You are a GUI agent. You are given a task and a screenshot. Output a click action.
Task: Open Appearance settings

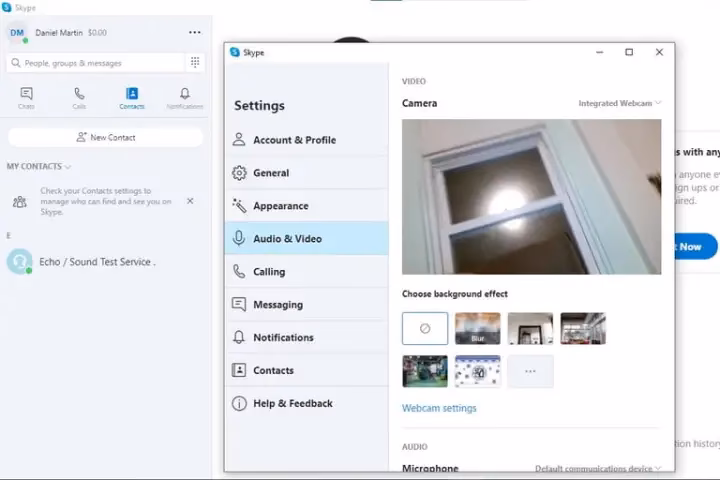click(x=307, y=206)
